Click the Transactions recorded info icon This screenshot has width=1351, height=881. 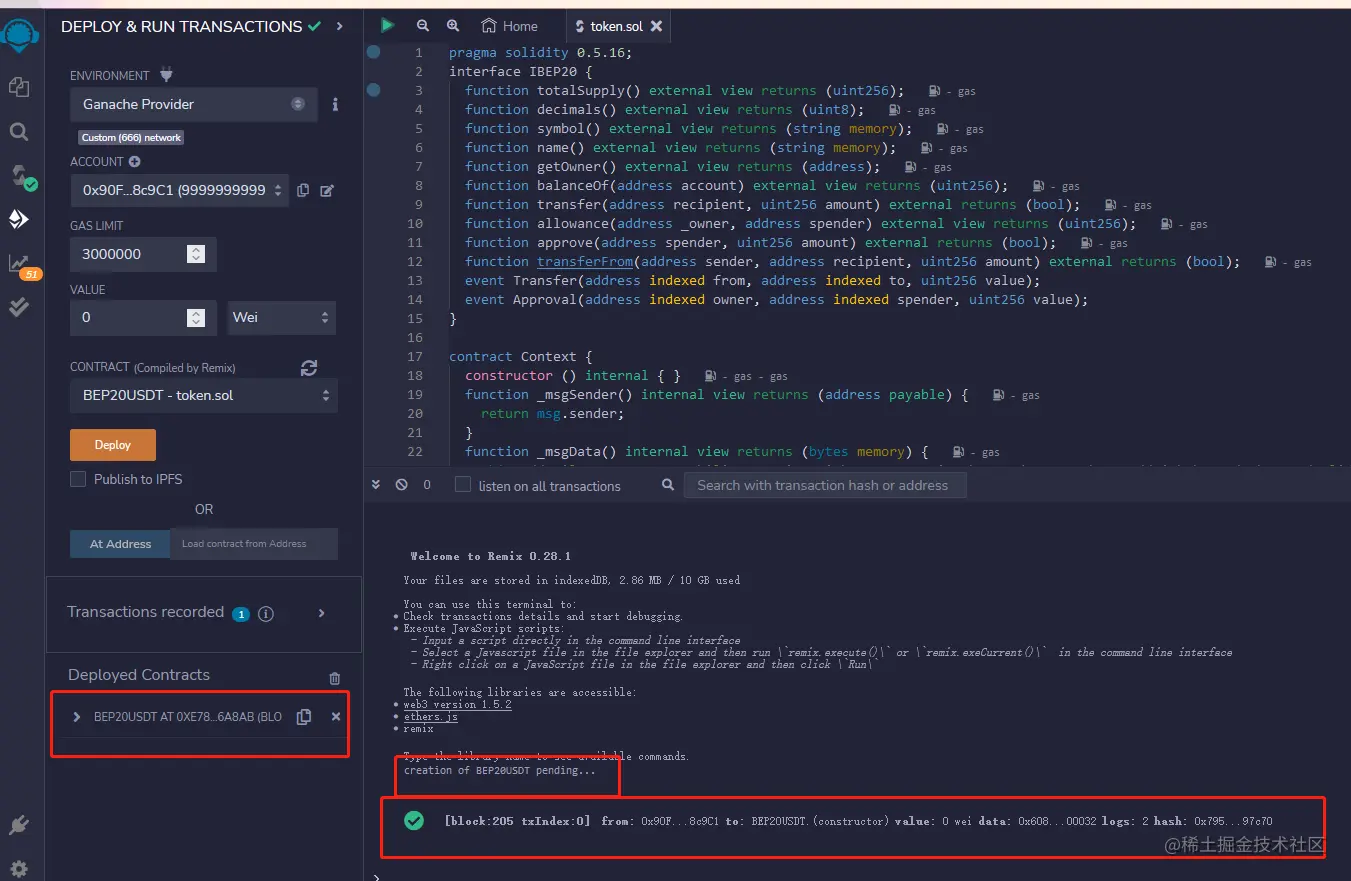266,614
